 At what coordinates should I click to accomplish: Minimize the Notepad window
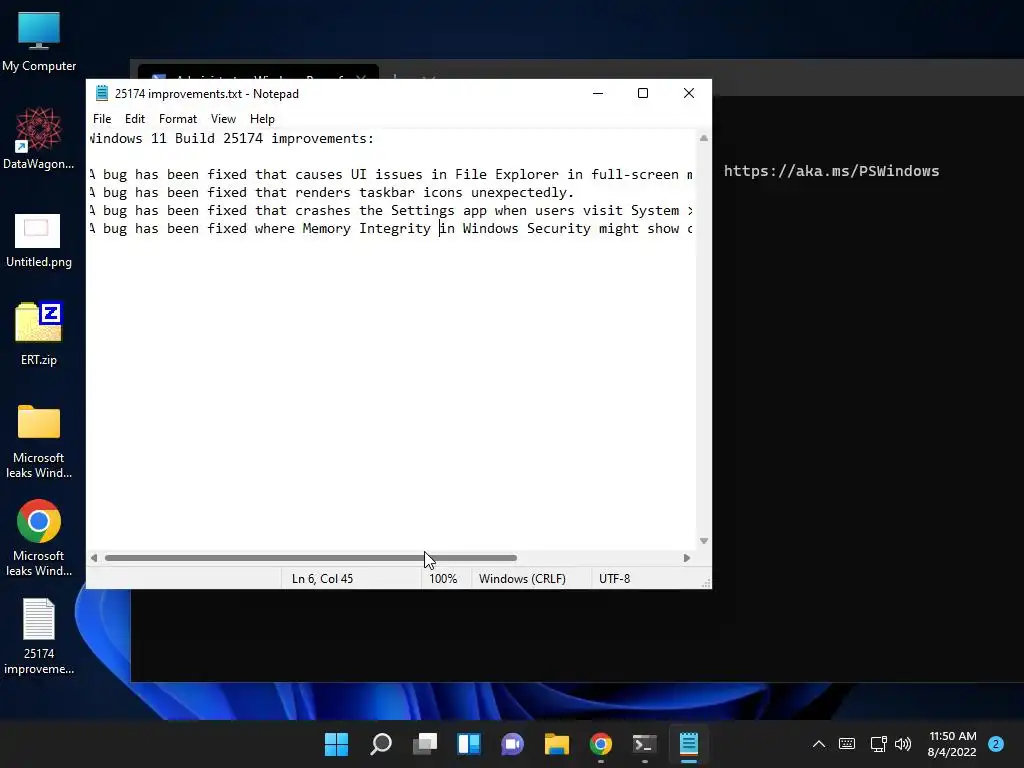(x=598, y=93)
